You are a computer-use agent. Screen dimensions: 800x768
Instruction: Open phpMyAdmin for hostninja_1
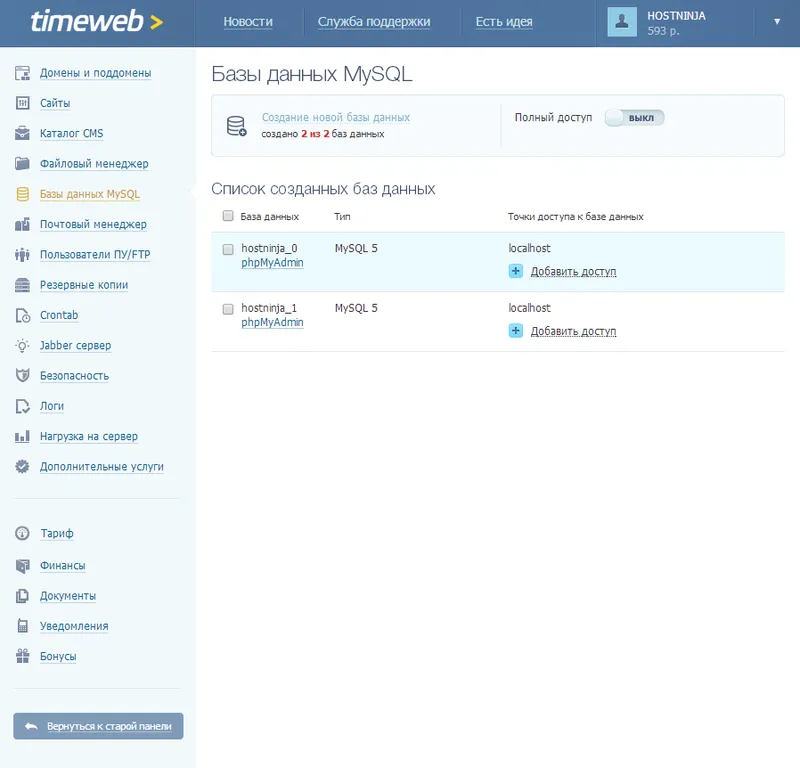(272, 323)
